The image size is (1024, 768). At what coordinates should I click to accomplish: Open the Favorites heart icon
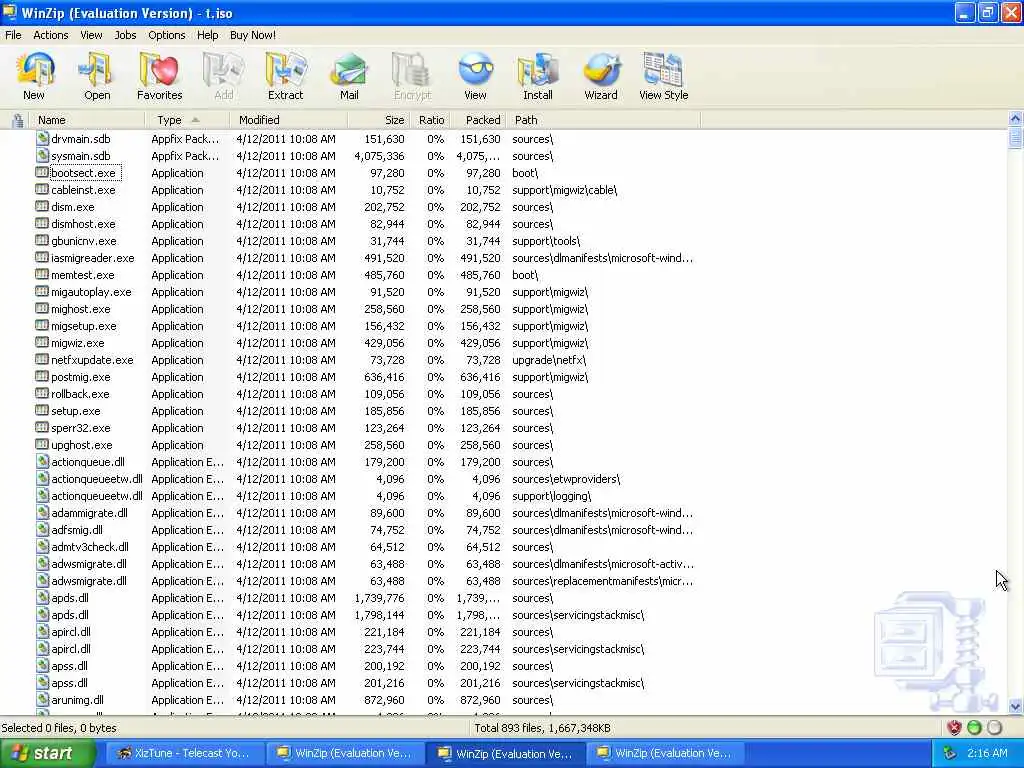(159, 70)
